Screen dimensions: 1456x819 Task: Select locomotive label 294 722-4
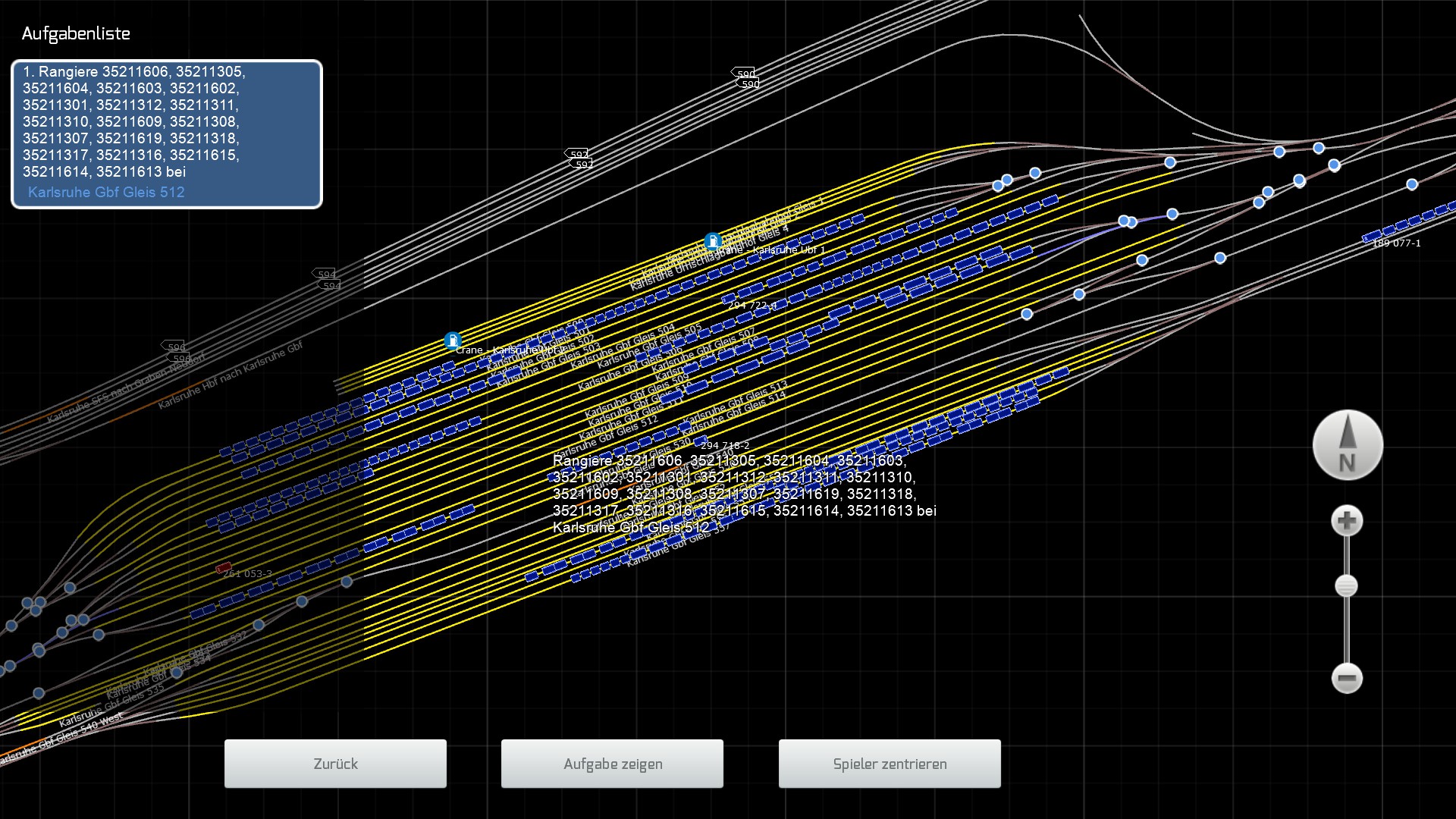tap(752, 306)
